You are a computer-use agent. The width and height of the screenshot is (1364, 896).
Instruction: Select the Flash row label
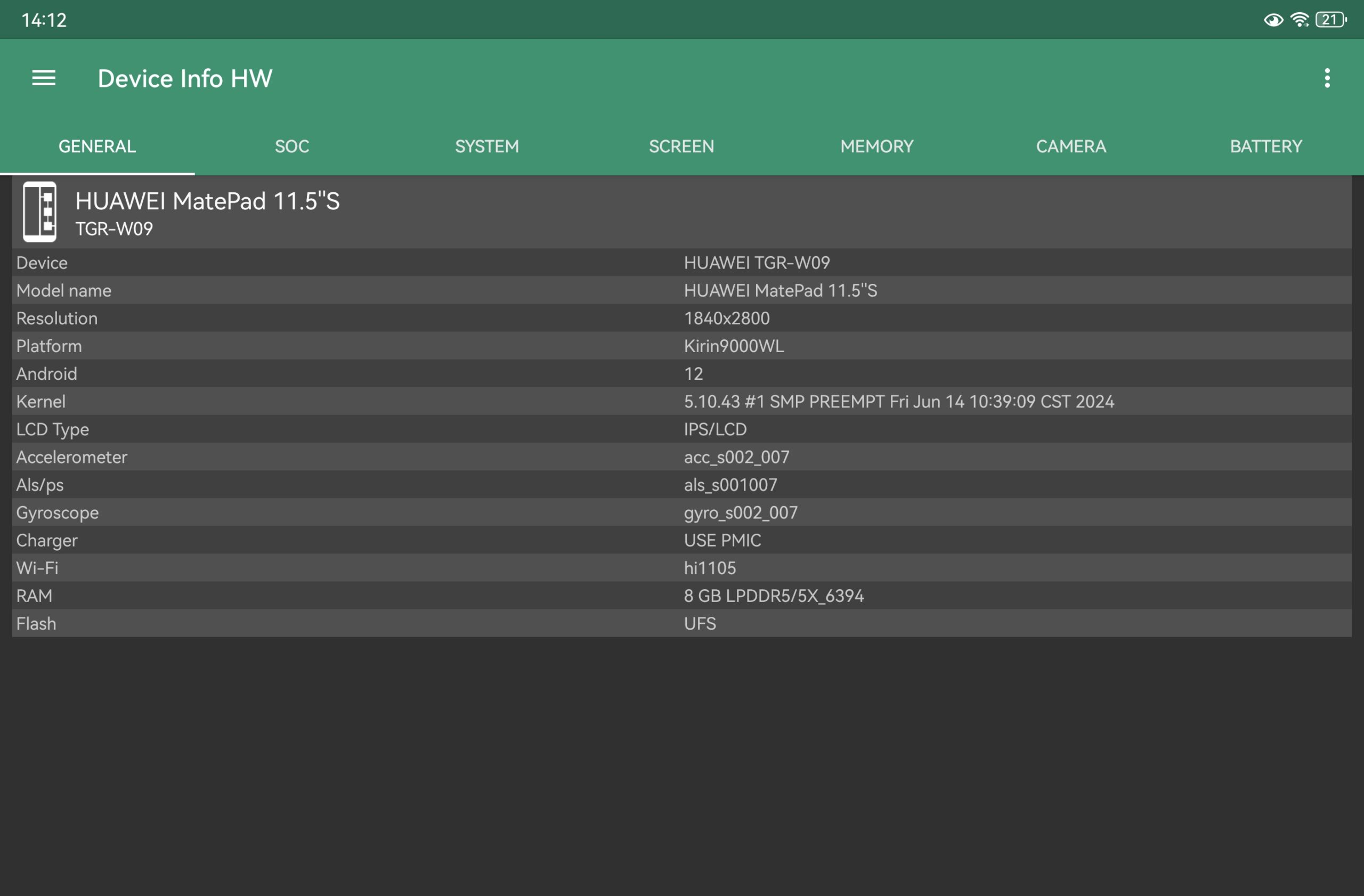click(x=36, y=624)
